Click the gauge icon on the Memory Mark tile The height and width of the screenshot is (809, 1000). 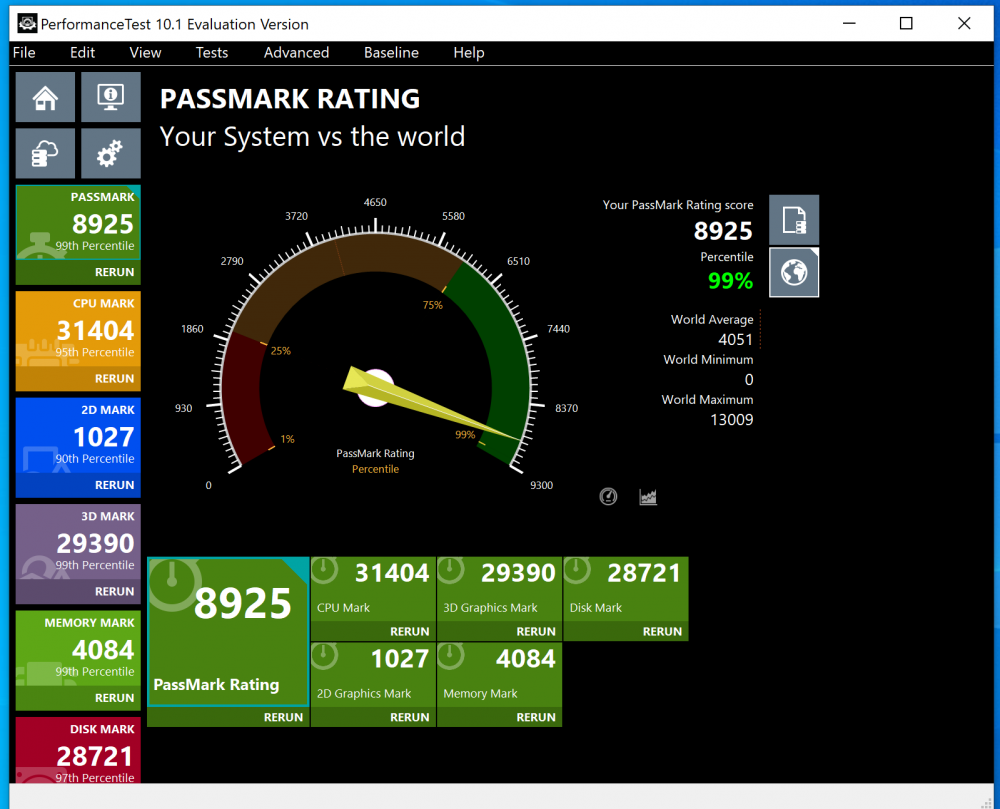click(x=450, y=656)
